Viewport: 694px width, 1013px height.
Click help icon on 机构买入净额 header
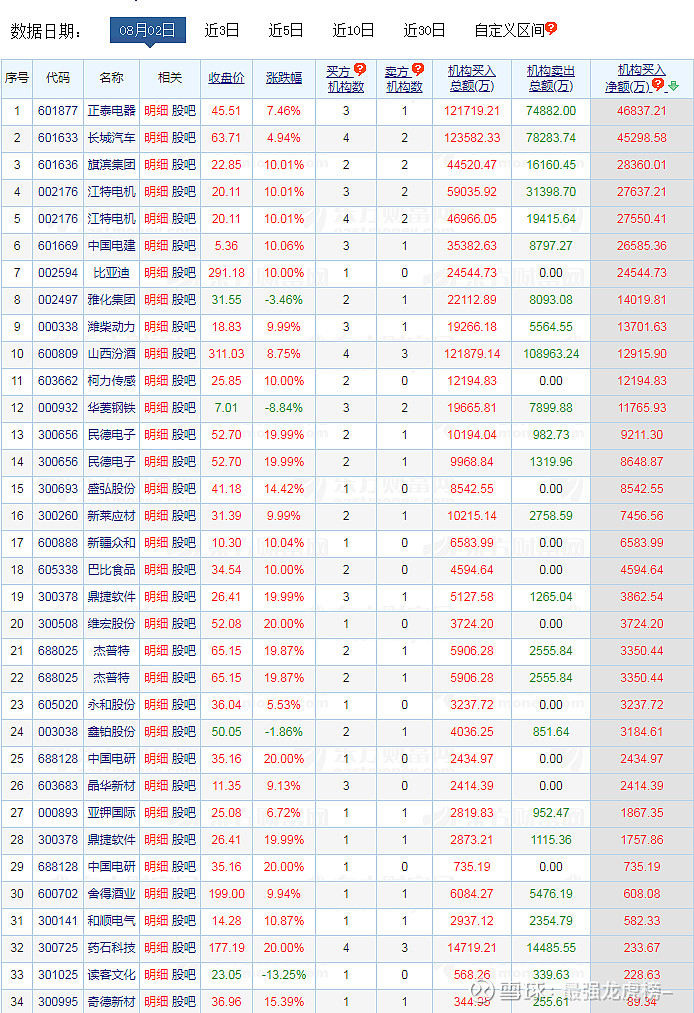click(x=658, y=83)
